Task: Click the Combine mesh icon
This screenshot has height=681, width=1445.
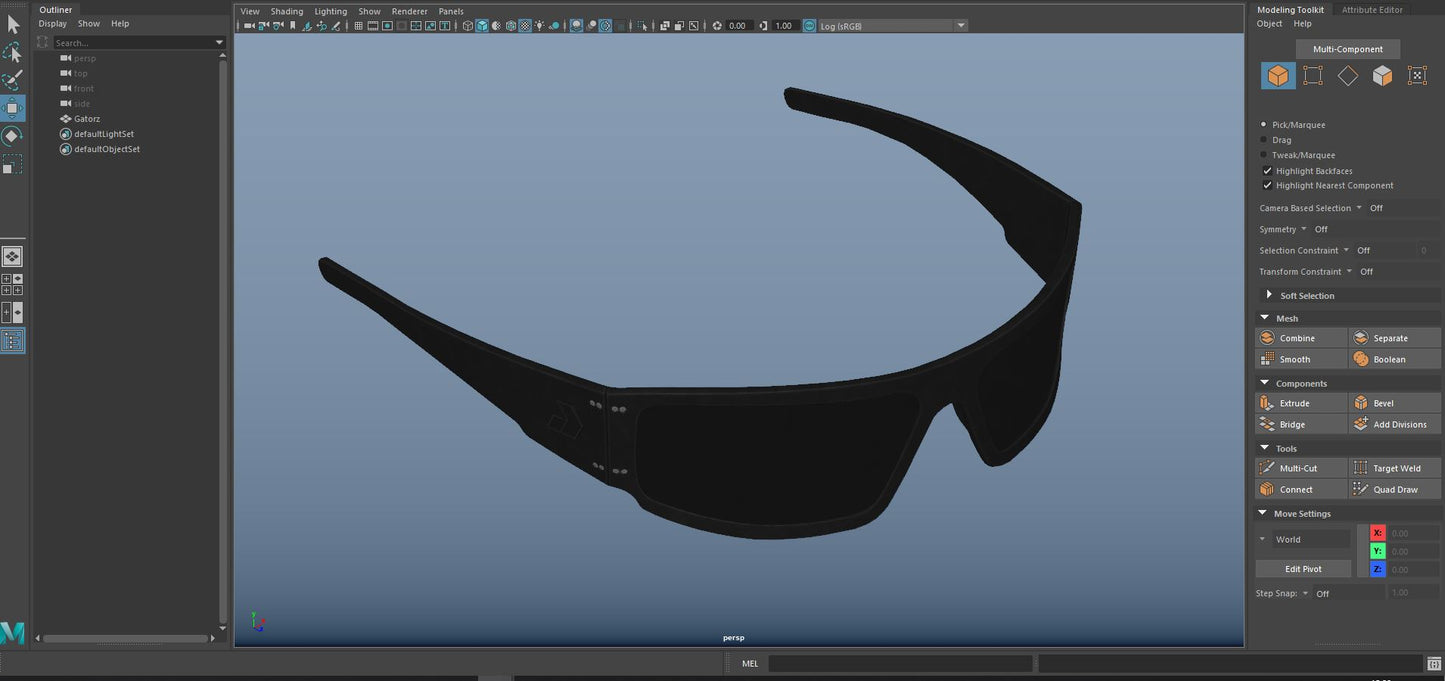Action: pos(1267,338)
